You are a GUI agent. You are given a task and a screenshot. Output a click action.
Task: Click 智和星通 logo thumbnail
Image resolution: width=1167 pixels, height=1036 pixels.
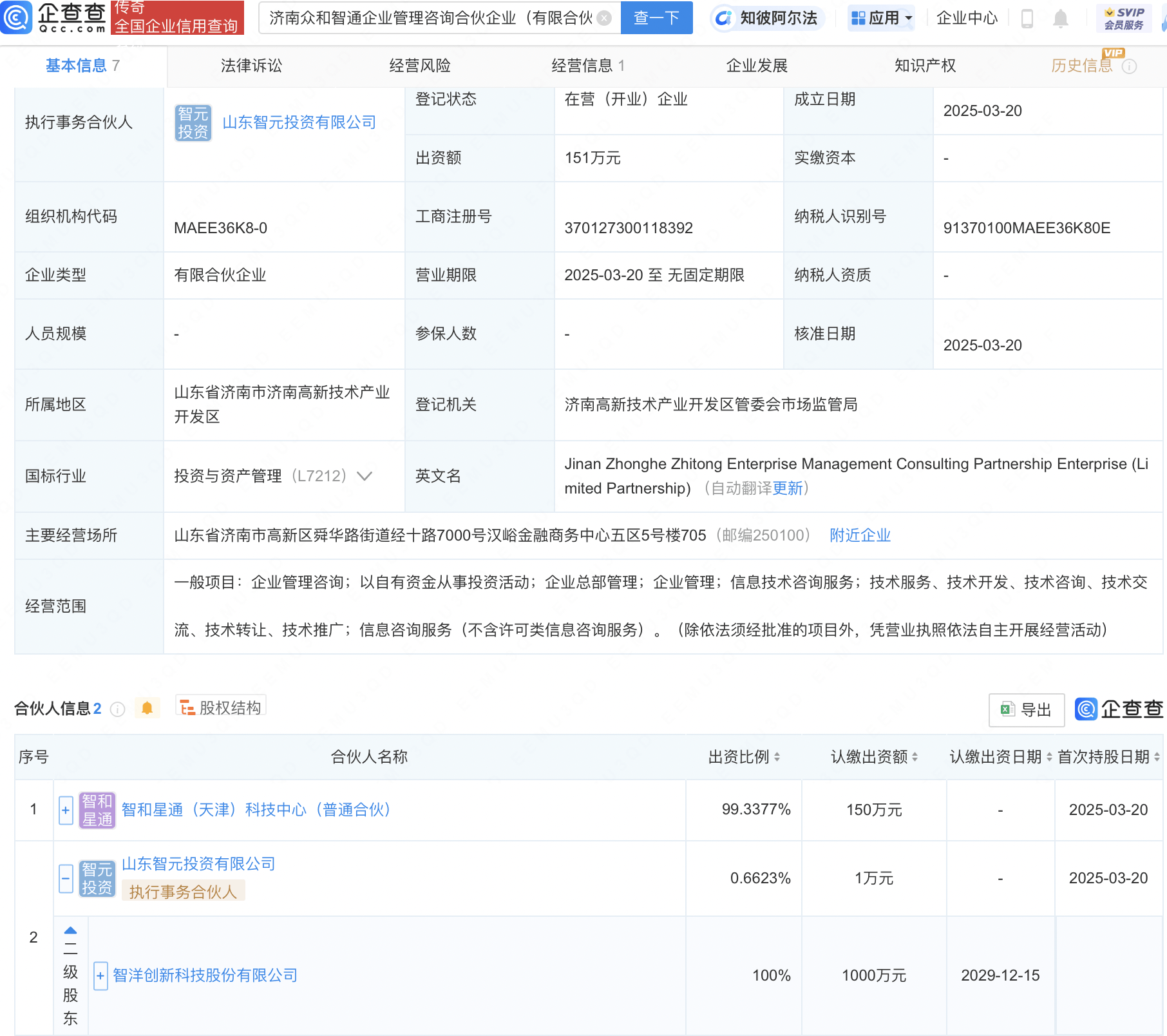(x=97, y=811)
